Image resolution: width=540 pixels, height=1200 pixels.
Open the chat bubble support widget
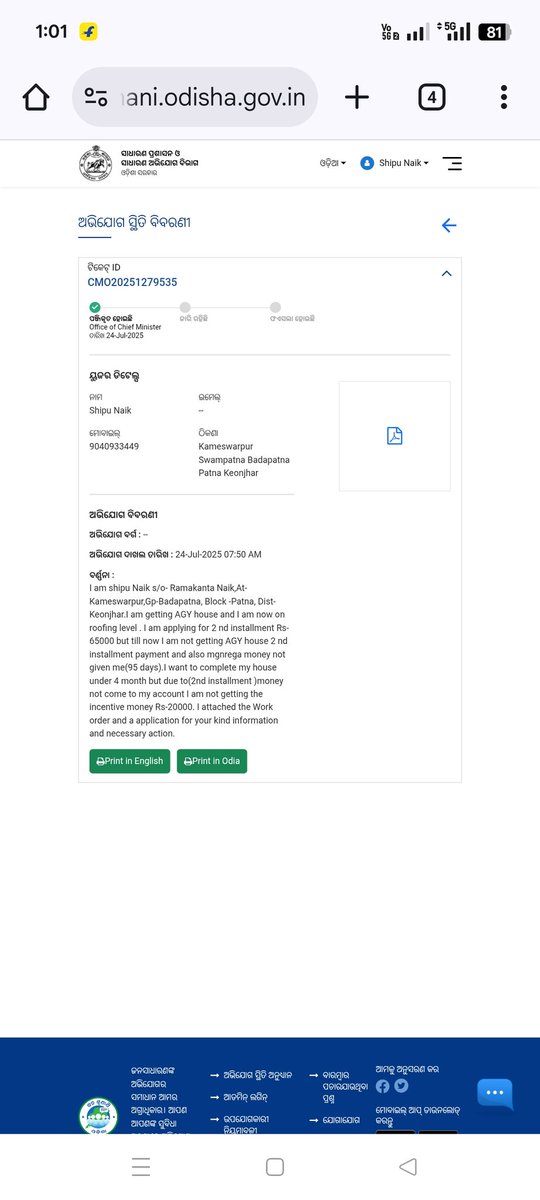(x=495, y=1094)
